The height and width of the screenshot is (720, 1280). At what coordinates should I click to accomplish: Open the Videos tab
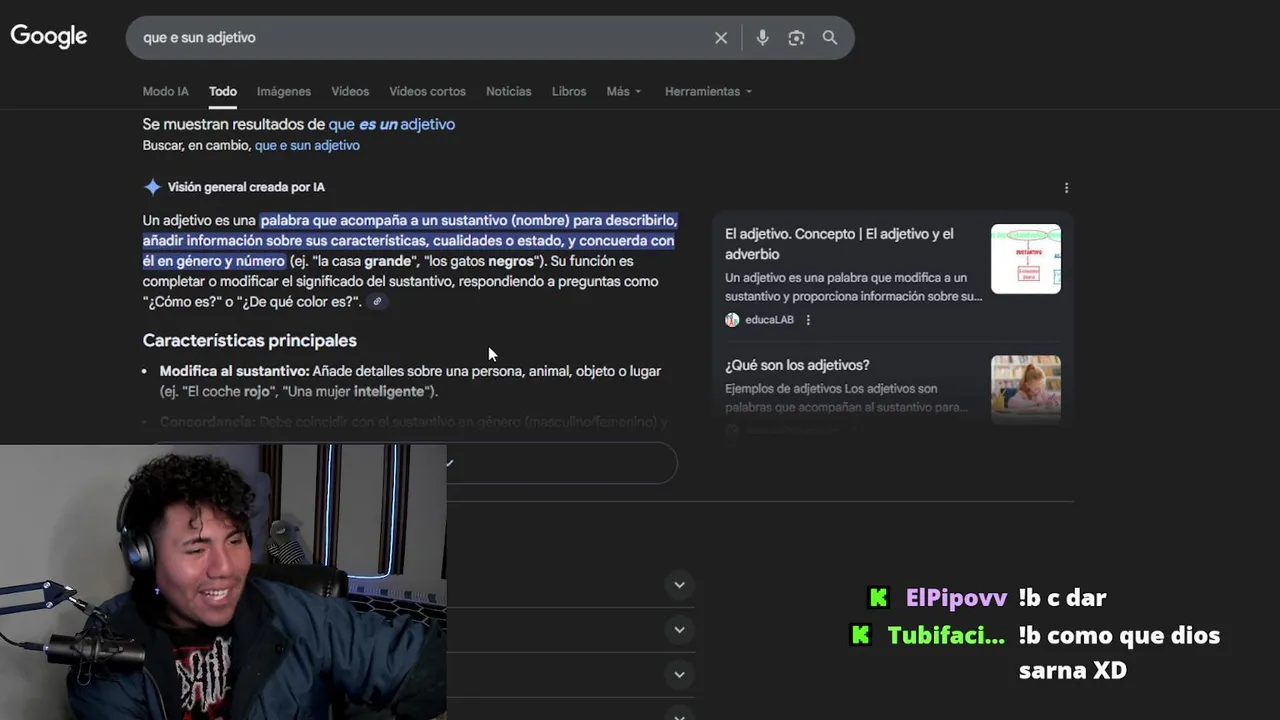point(350,91)
